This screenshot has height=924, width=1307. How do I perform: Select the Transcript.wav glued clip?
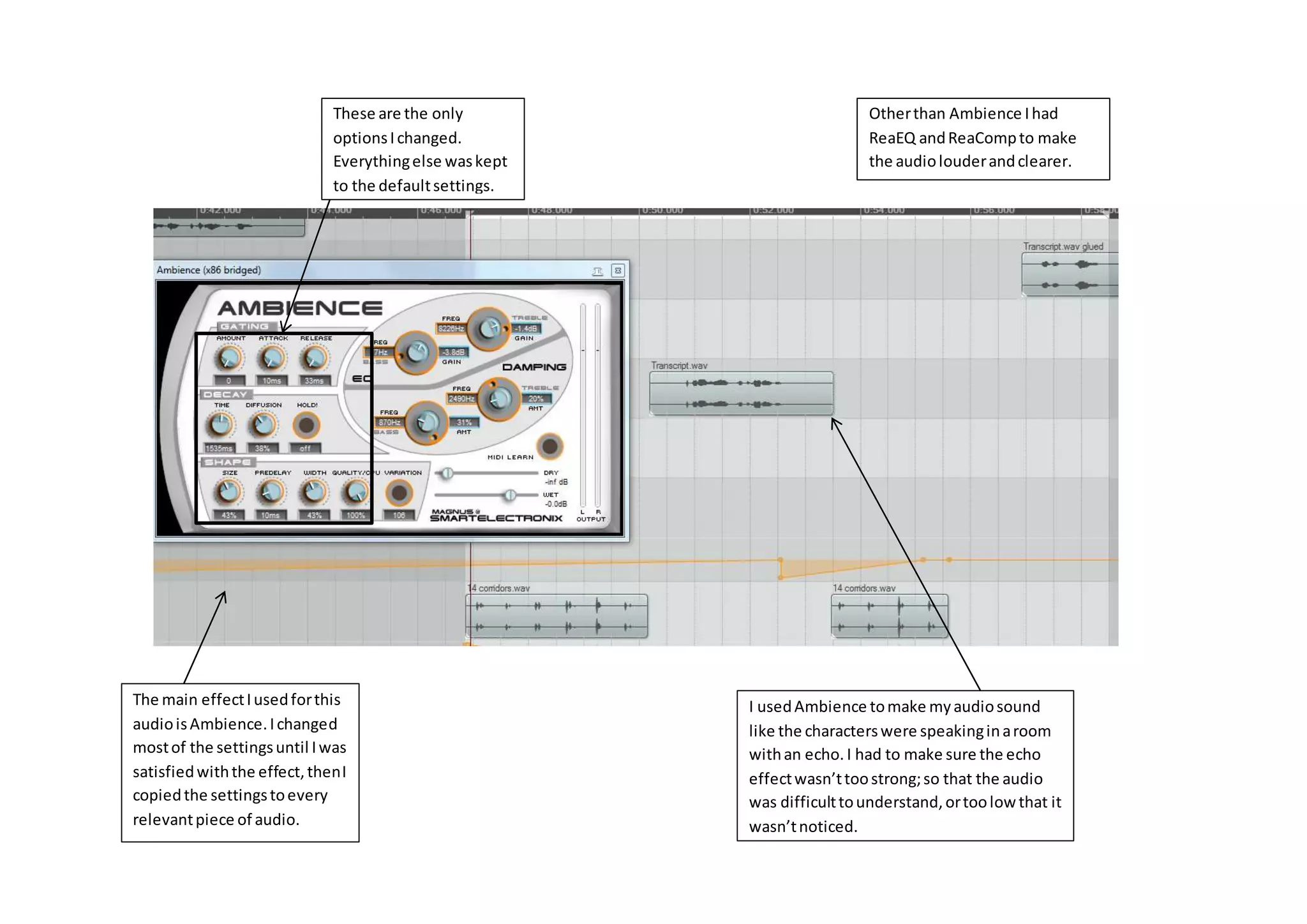[x=1069, y=274]
